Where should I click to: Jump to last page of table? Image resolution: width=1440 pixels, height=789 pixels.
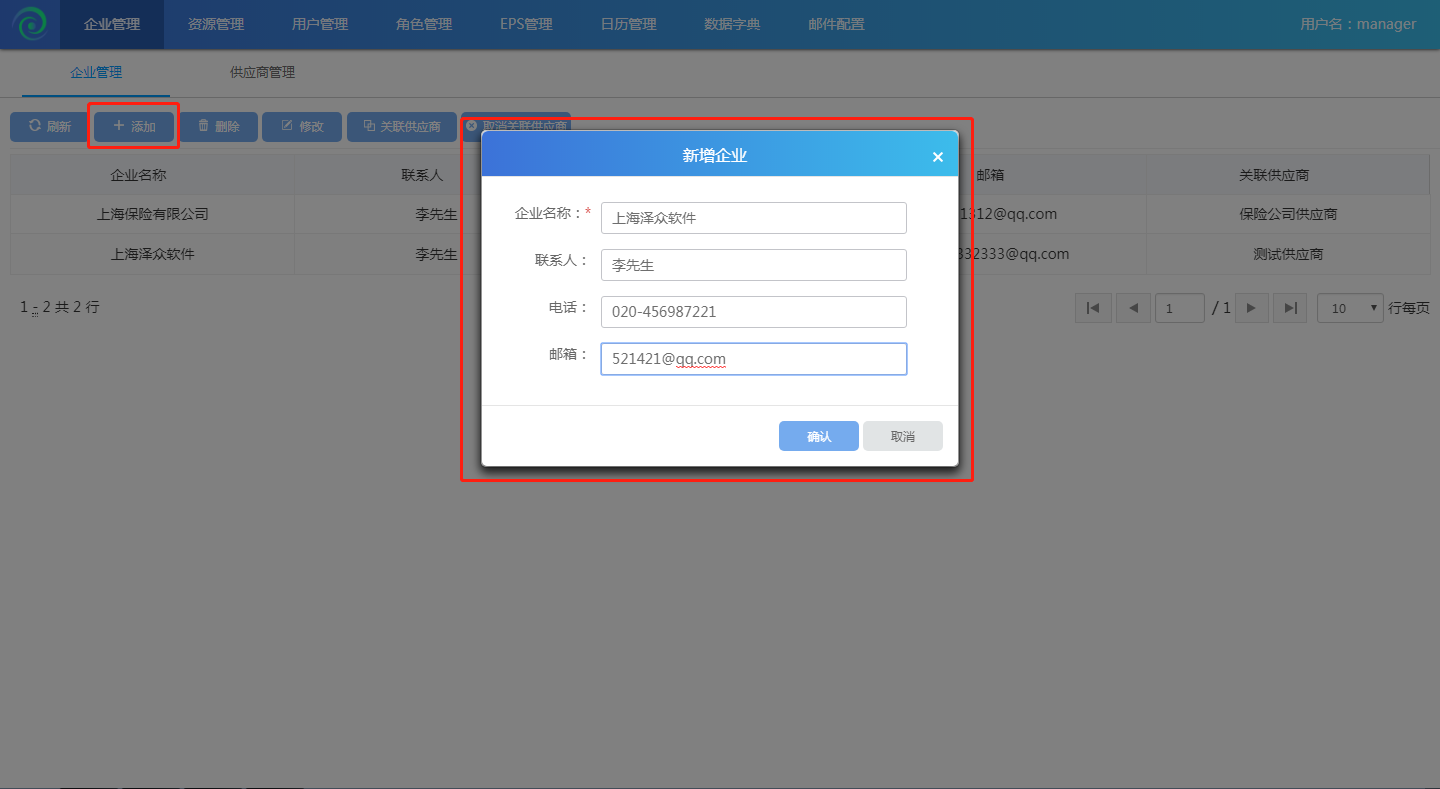pos(1290,308)
